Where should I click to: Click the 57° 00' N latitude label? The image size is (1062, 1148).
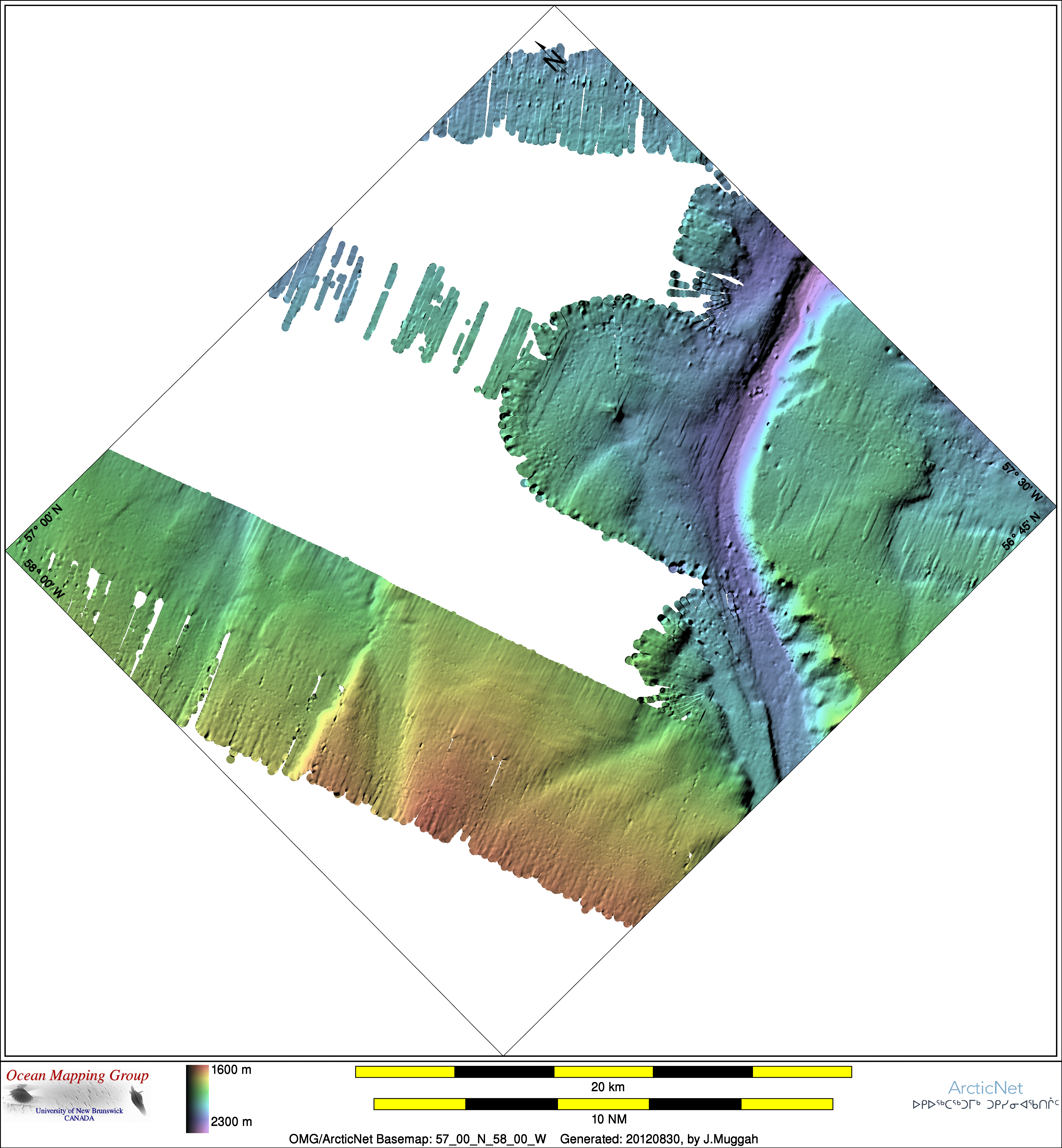click(x=43, y=523)
